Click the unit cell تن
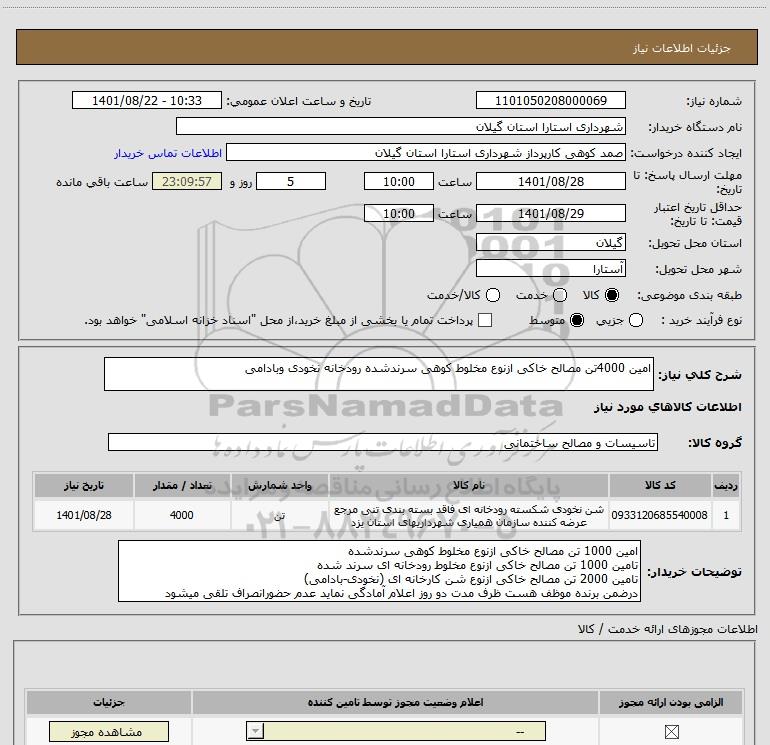 (279, 515)
